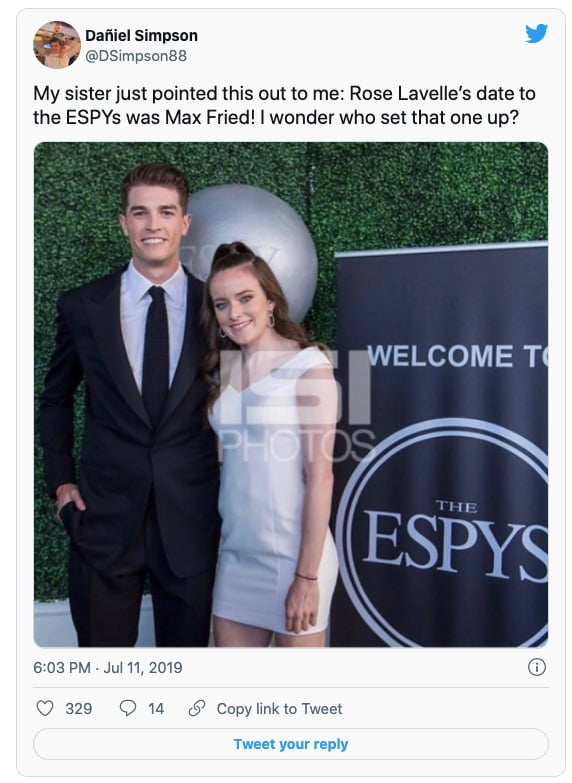Open the profile picture of Dañiel Simpson

(x=57, y=44)
